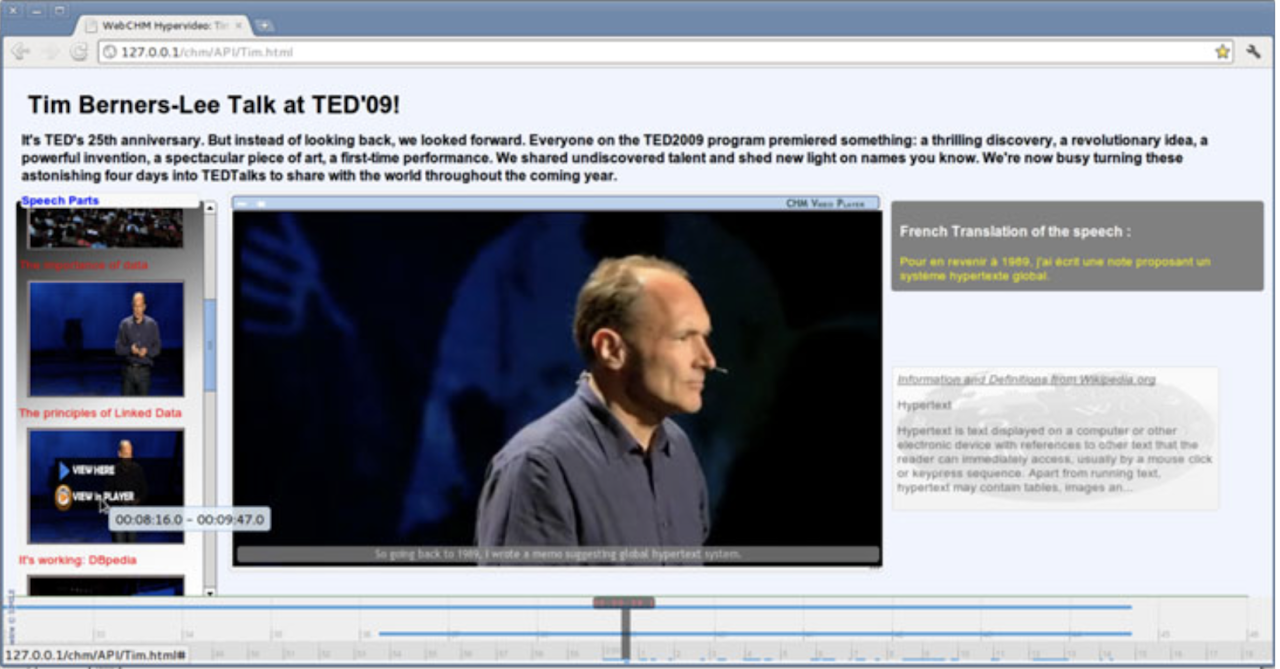
Task: Click the Hypertext definition heading
Action: tap(924, 405)
